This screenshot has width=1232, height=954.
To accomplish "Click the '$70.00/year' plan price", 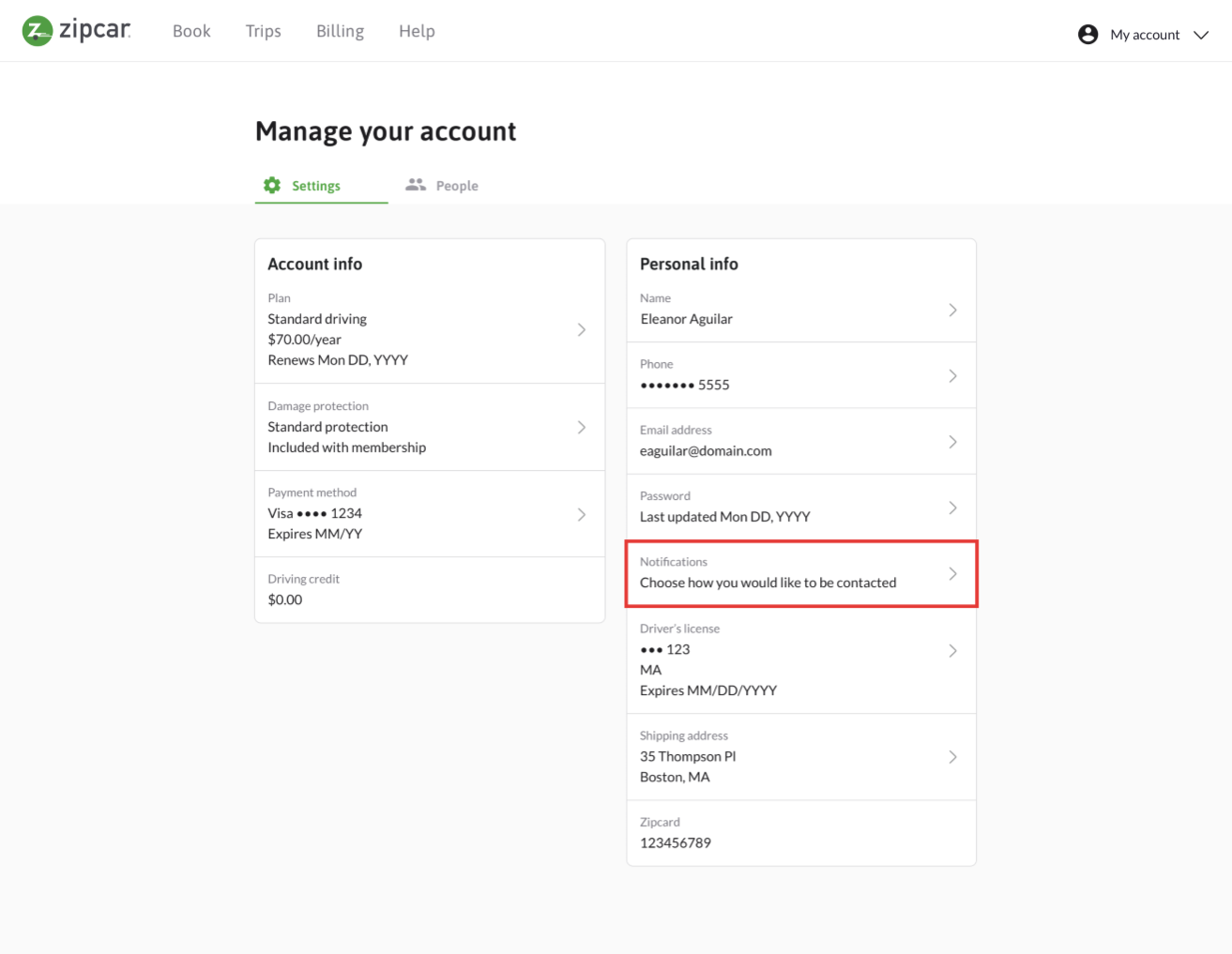I will (x=304, y=340).
